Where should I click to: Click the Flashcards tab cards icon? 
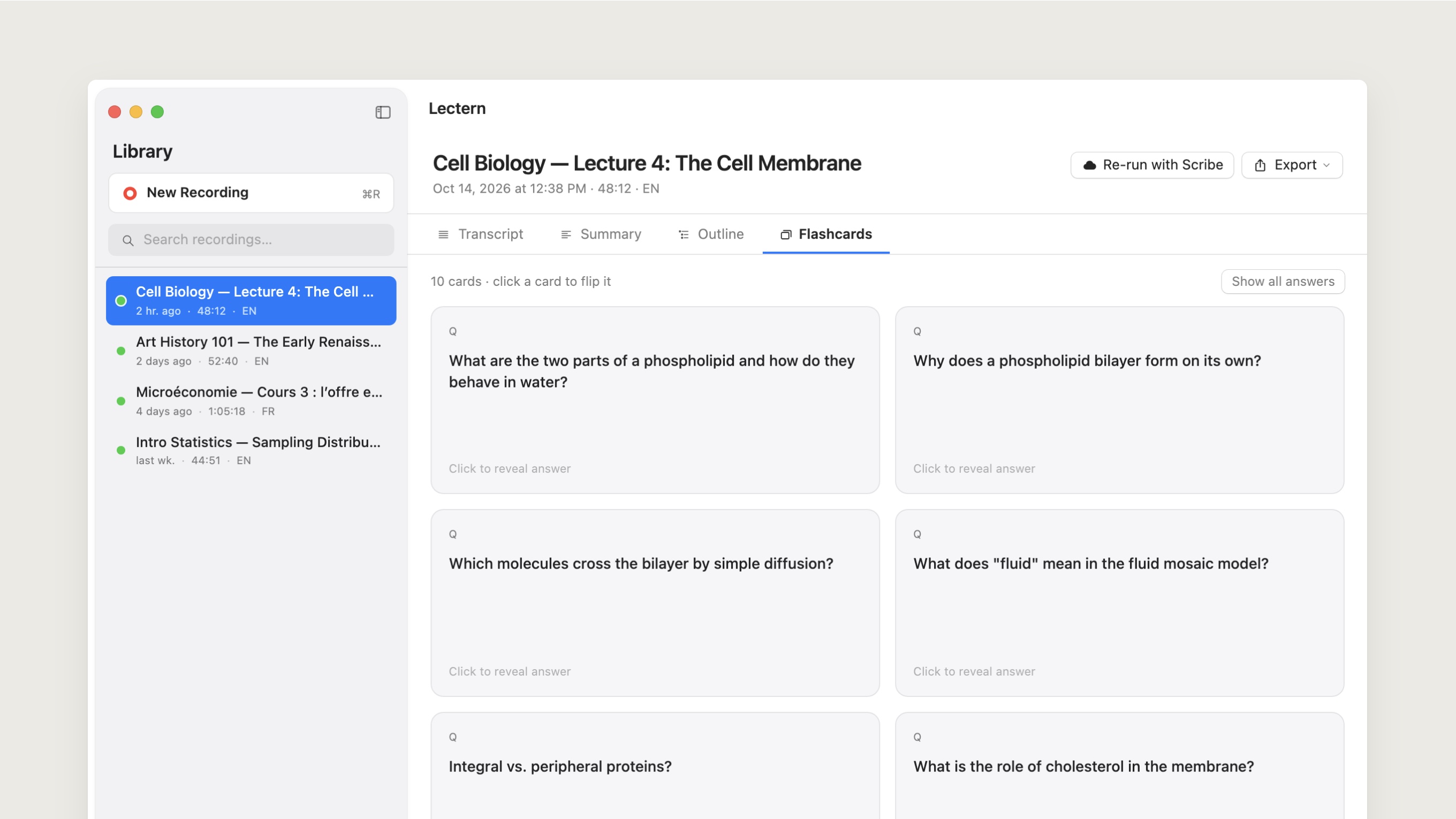[x=786, y=234]
